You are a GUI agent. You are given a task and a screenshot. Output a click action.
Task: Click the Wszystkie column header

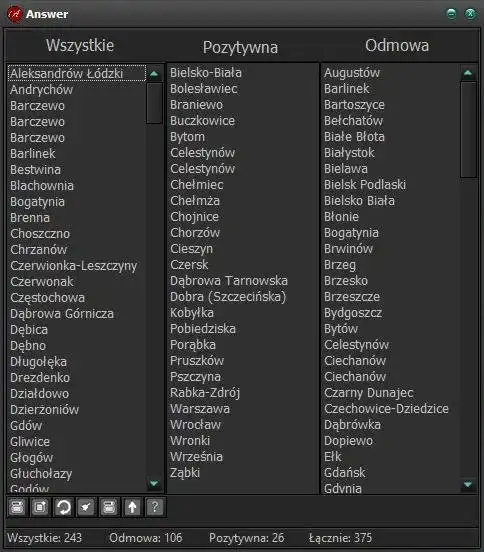[x=80, y=45]
